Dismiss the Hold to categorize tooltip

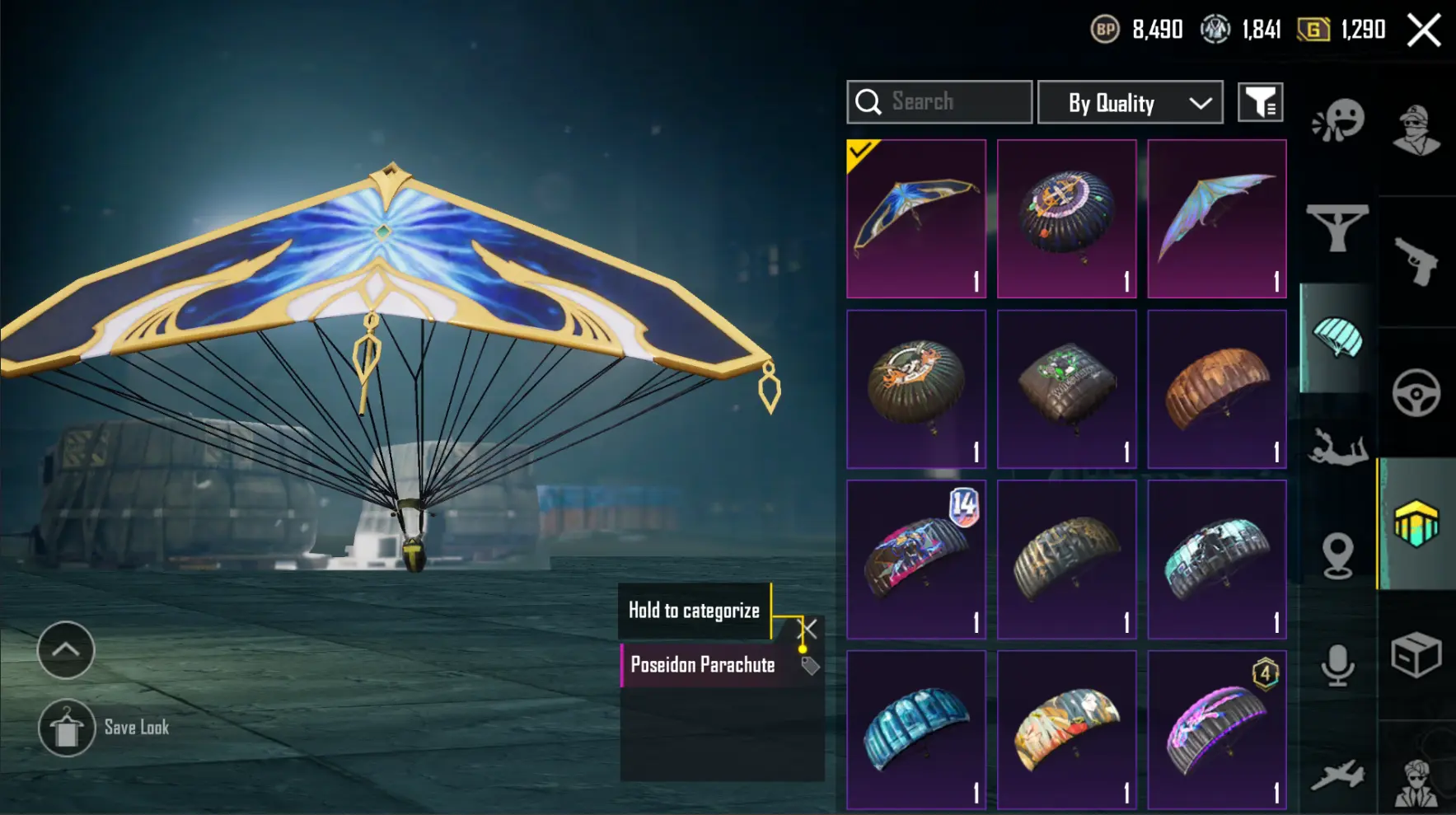[x=810, y=630]
